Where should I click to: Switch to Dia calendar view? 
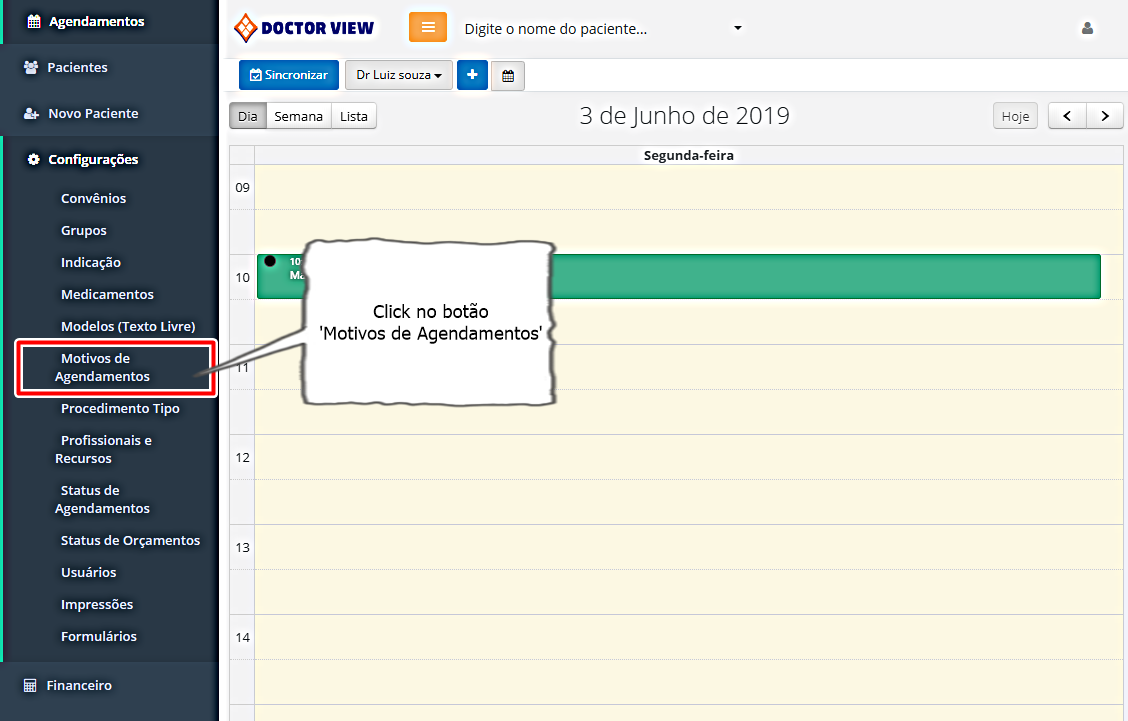[x=248, y=116]
